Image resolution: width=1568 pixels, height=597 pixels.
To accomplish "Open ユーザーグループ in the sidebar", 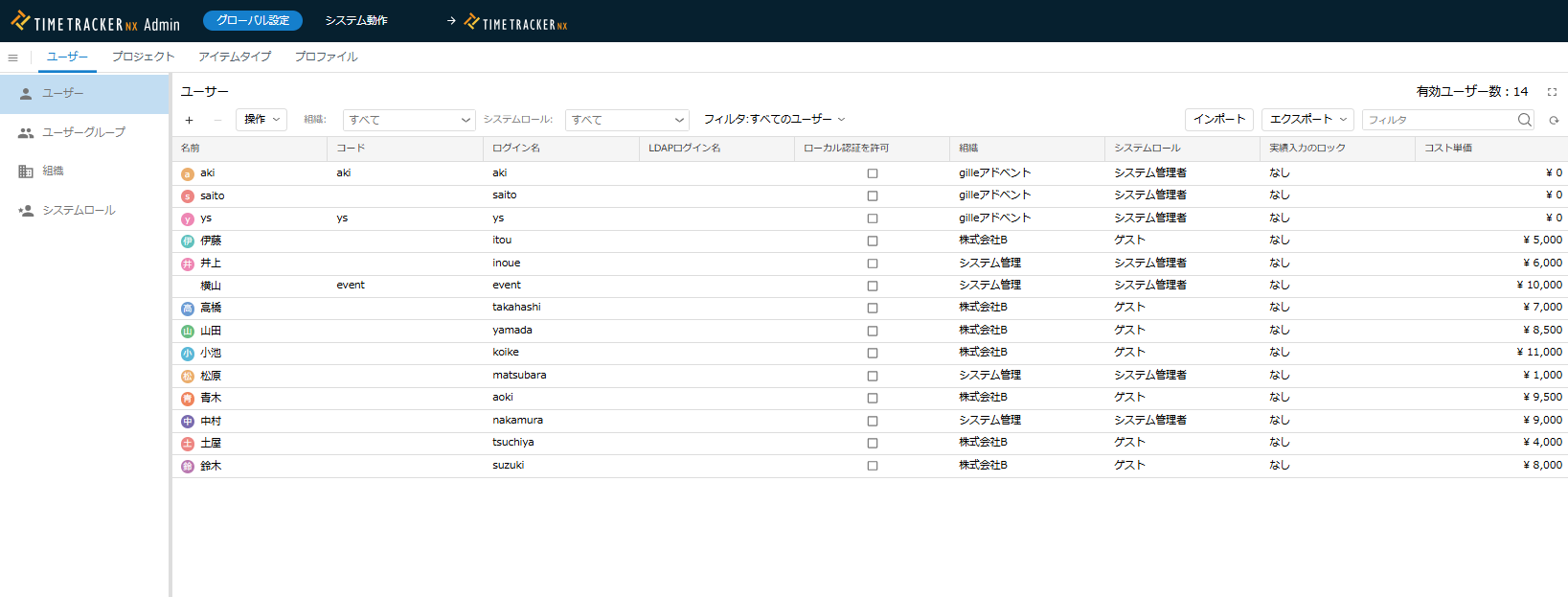I will (84, 132).
